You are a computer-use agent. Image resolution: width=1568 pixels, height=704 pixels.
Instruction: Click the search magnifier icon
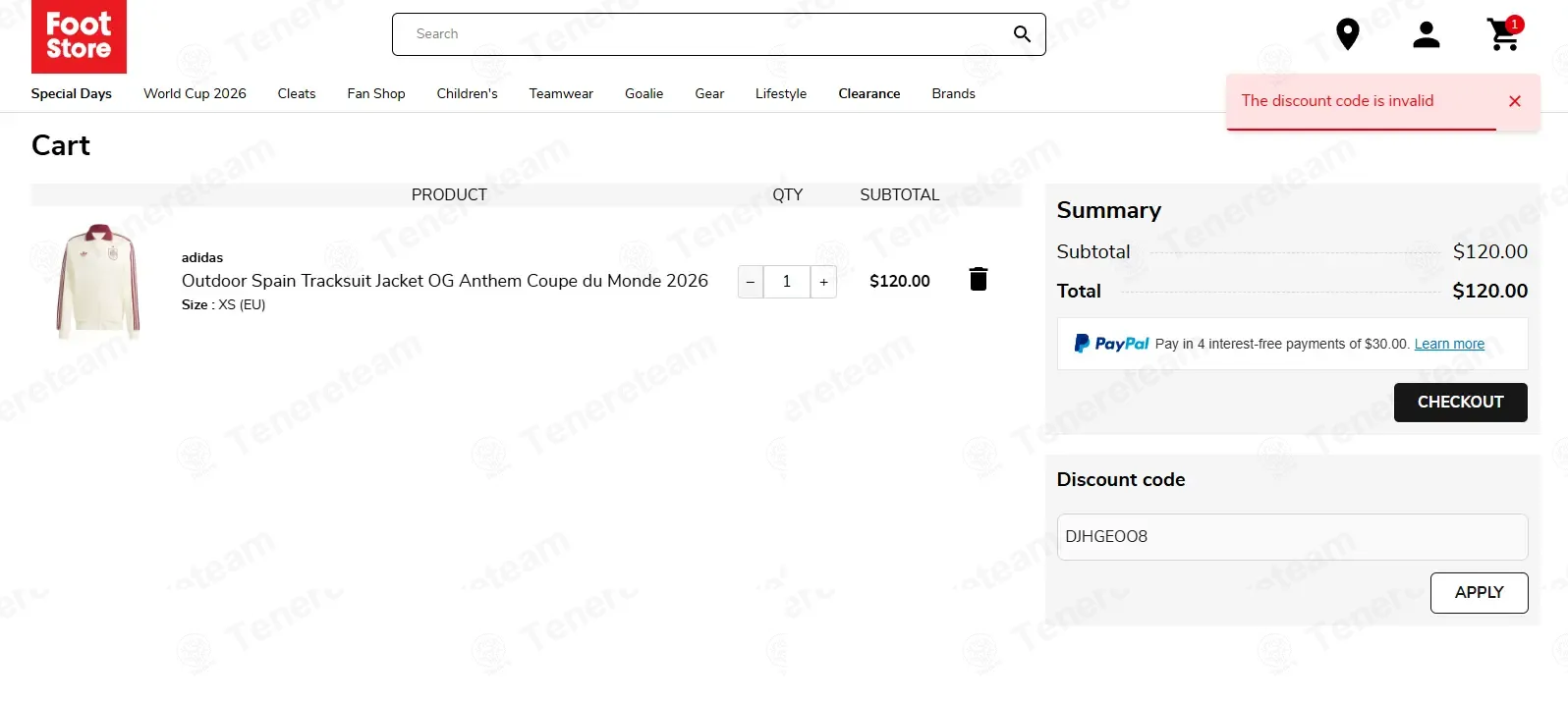click(1022, 34)
